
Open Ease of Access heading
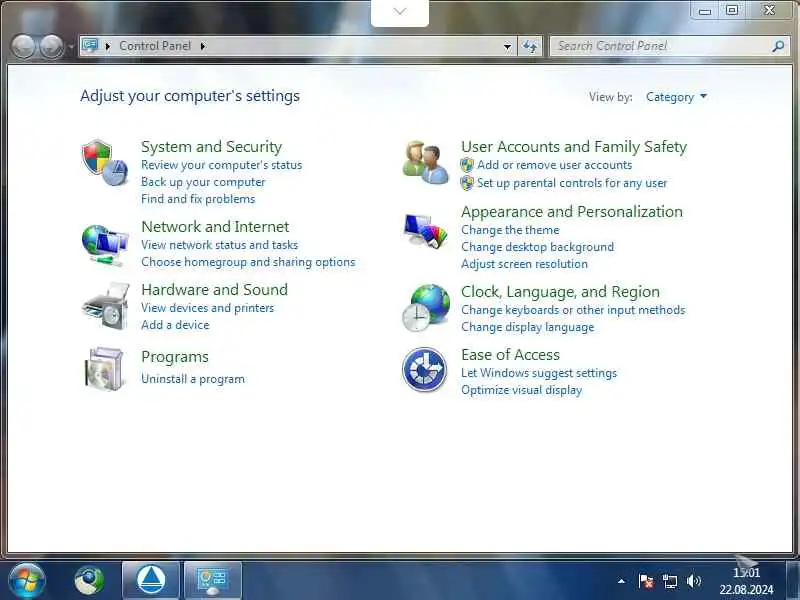pyautogui.click(x=510, y=355)
